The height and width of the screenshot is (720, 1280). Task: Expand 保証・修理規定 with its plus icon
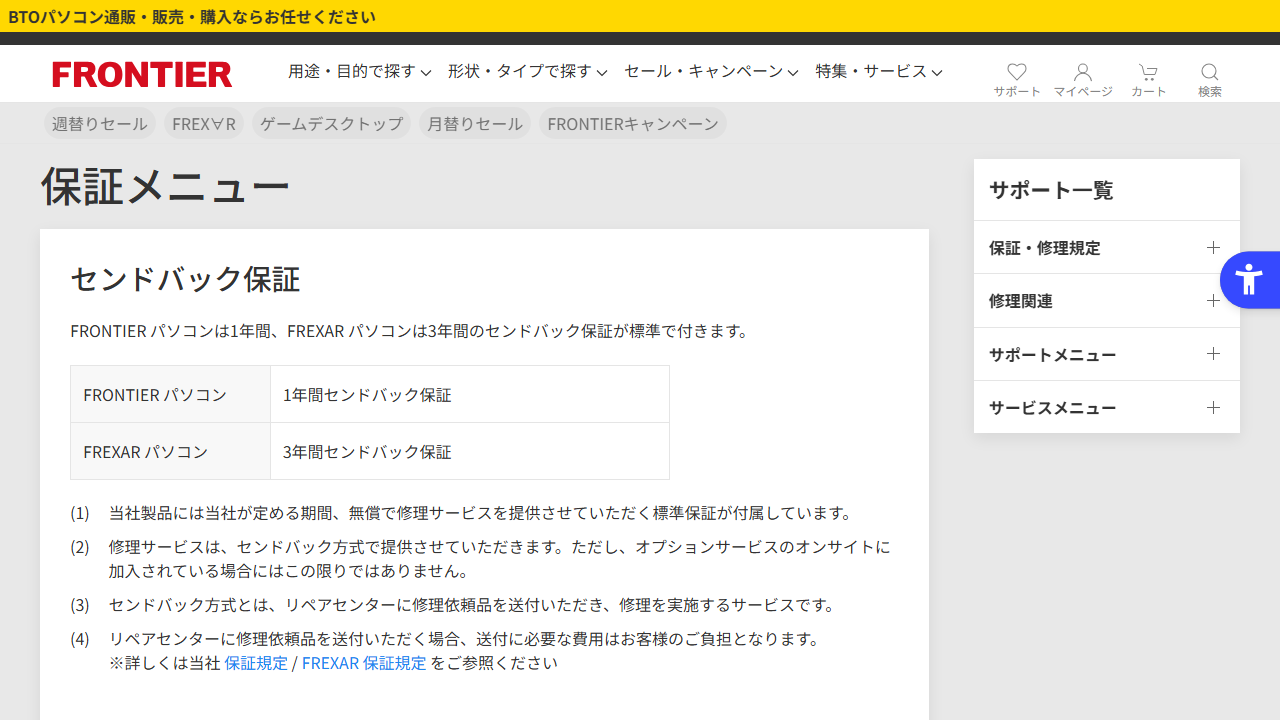point(1213,247)
